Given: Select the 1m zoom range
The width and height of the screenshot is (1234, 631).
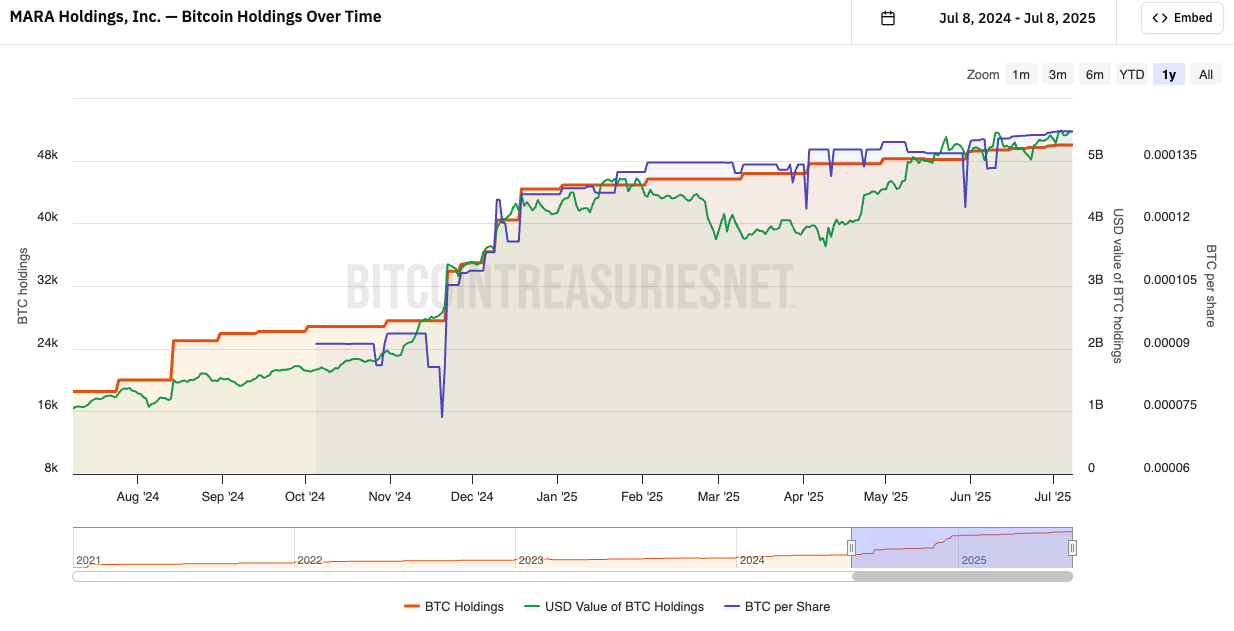Looking at the screenshot, I should click(1021, 74).
